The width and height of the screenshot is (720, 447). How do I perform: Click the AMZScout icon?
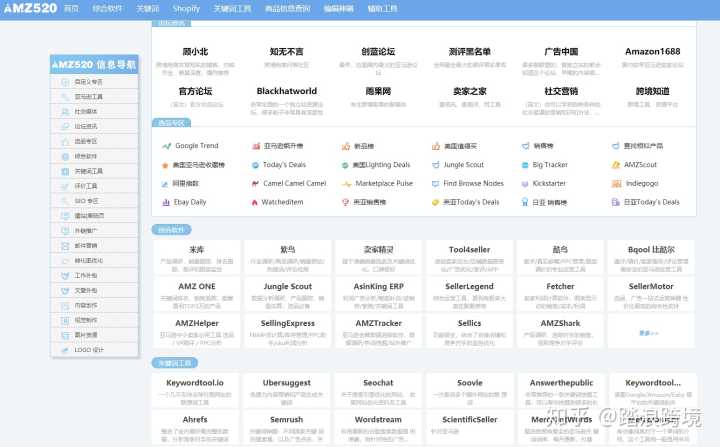point(616,165)
